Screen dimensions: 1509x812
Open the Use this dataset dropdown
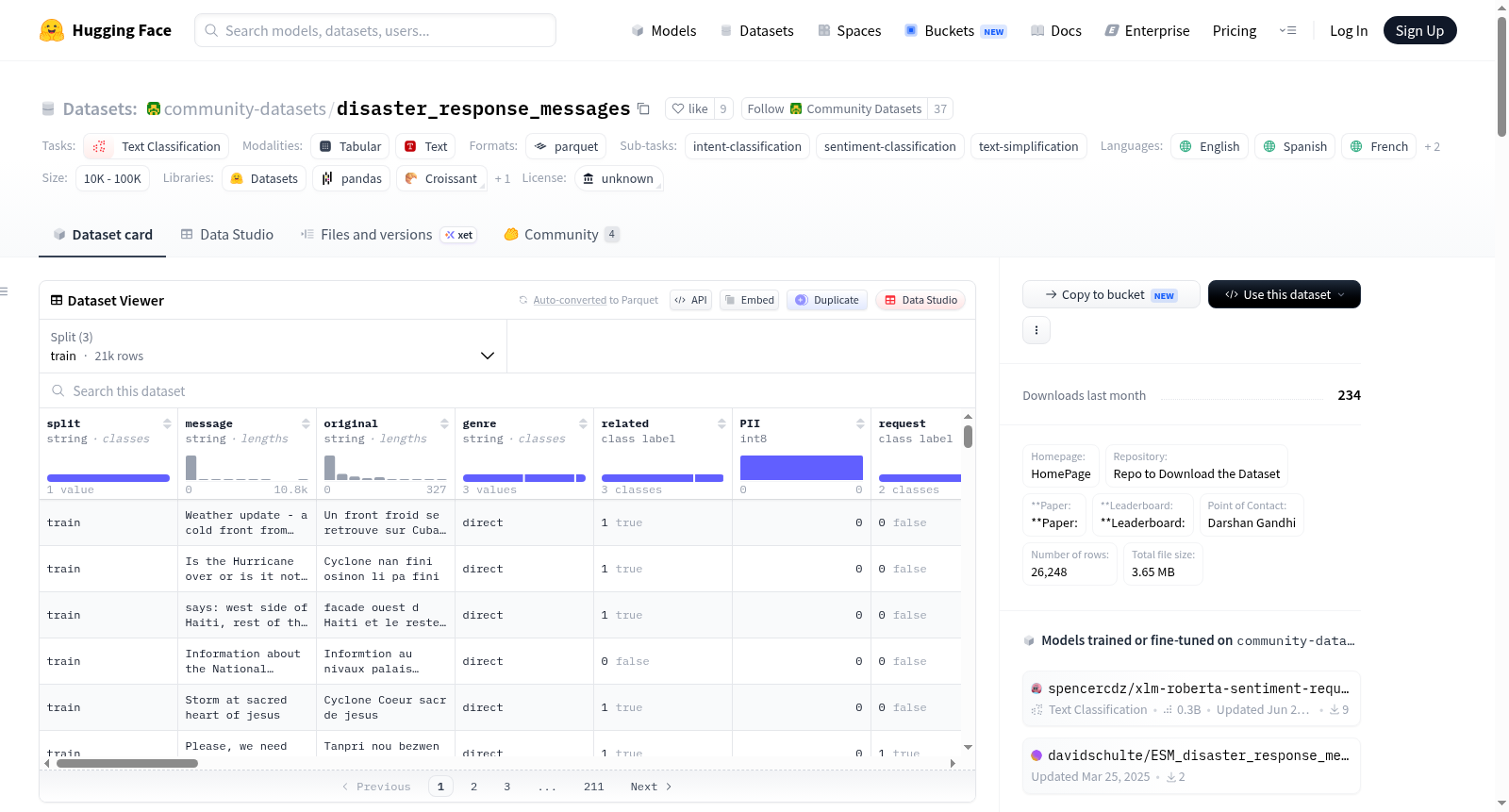click(1284, 294)
